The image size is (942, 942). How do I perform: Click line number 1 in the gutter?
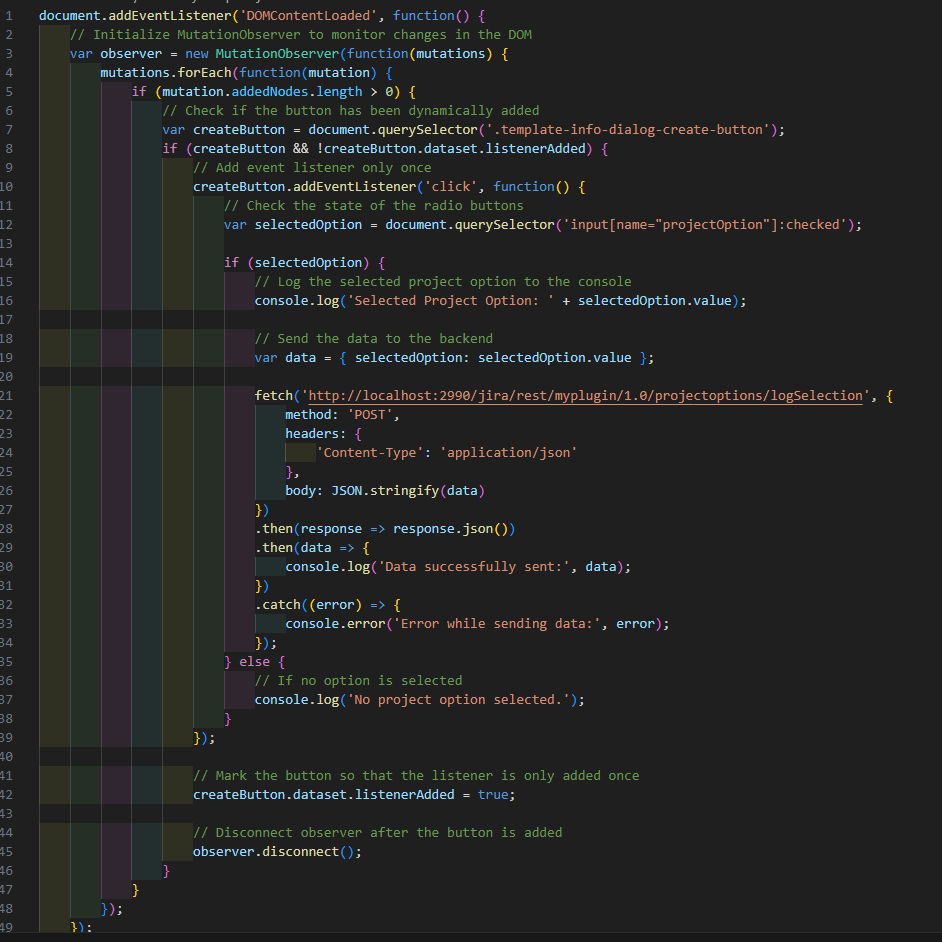(7, 15)
